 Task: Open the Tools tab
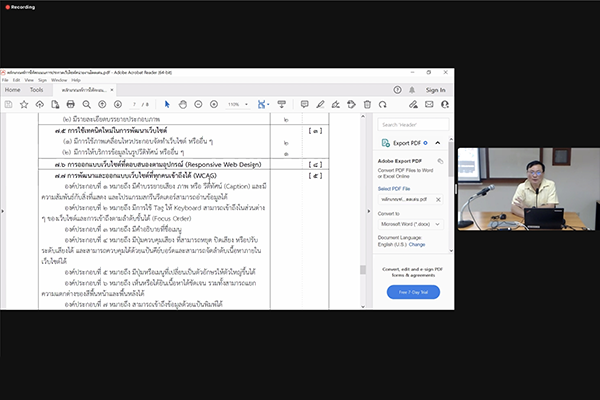tap(36, 90)
